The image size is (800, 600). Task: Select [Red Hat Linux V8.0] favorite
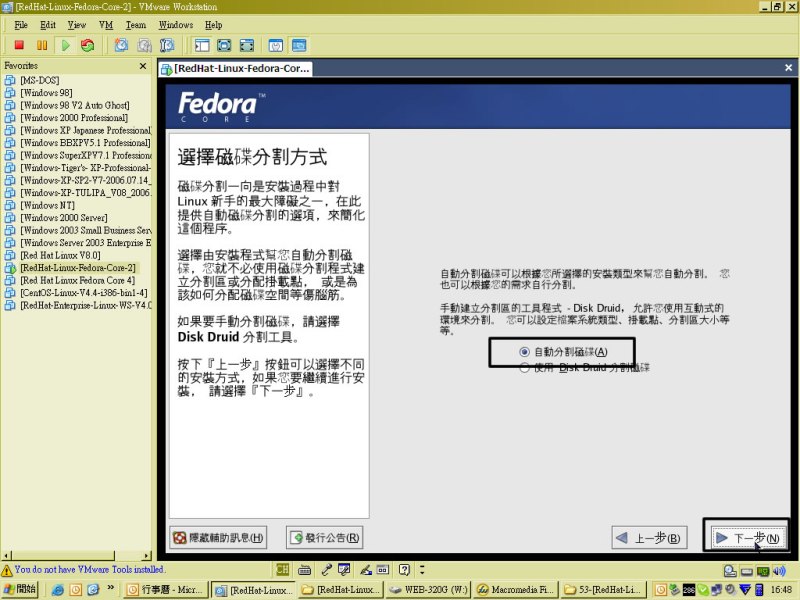click(x=60, y=255)
